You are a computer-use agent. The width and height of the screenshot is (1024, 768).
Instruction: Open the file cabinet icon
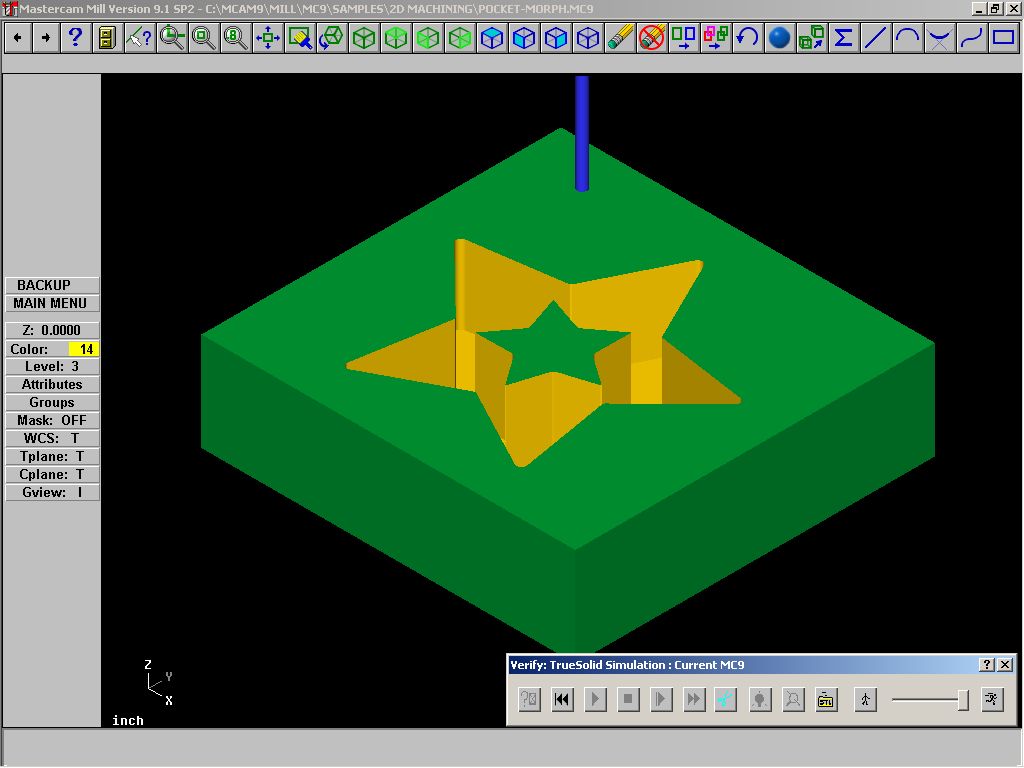click(107, 38)
